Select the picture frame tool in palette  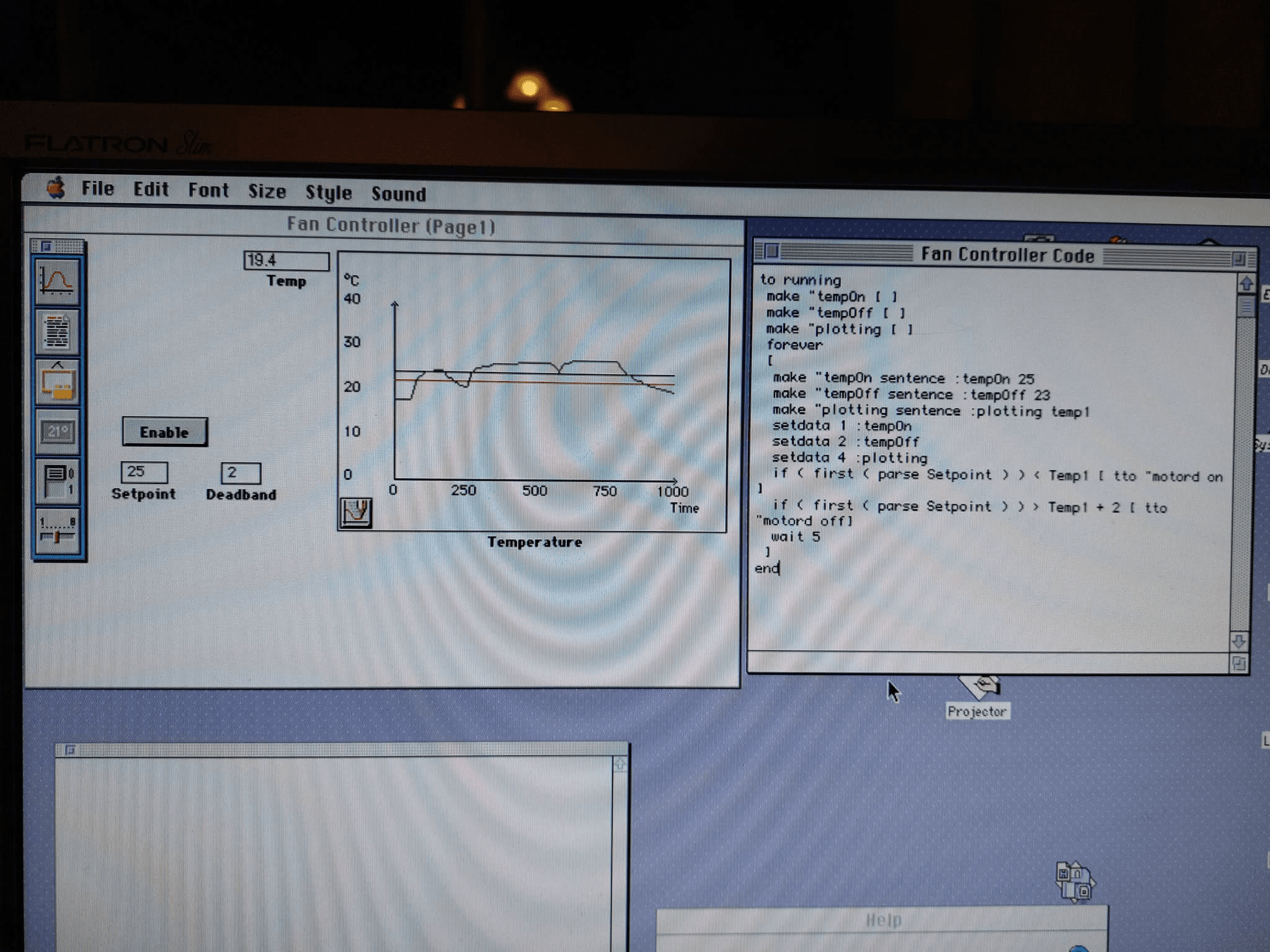click(58, 382)
